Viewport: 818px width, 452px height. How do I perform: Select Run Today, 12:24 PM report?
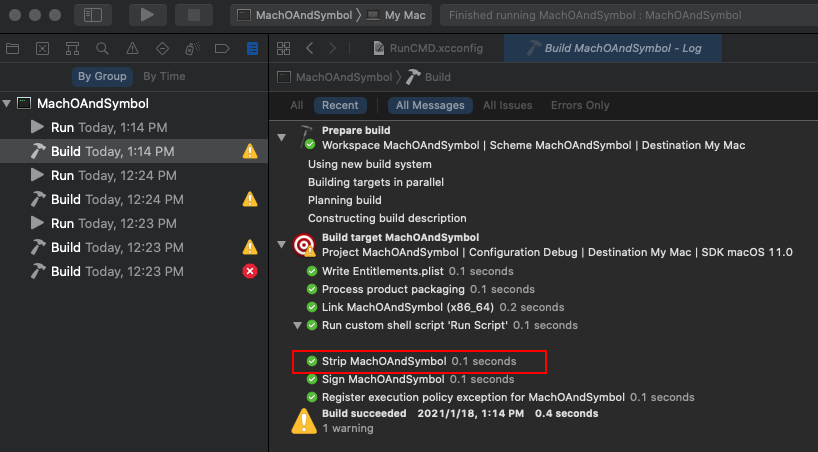click(x=134, y=175)
